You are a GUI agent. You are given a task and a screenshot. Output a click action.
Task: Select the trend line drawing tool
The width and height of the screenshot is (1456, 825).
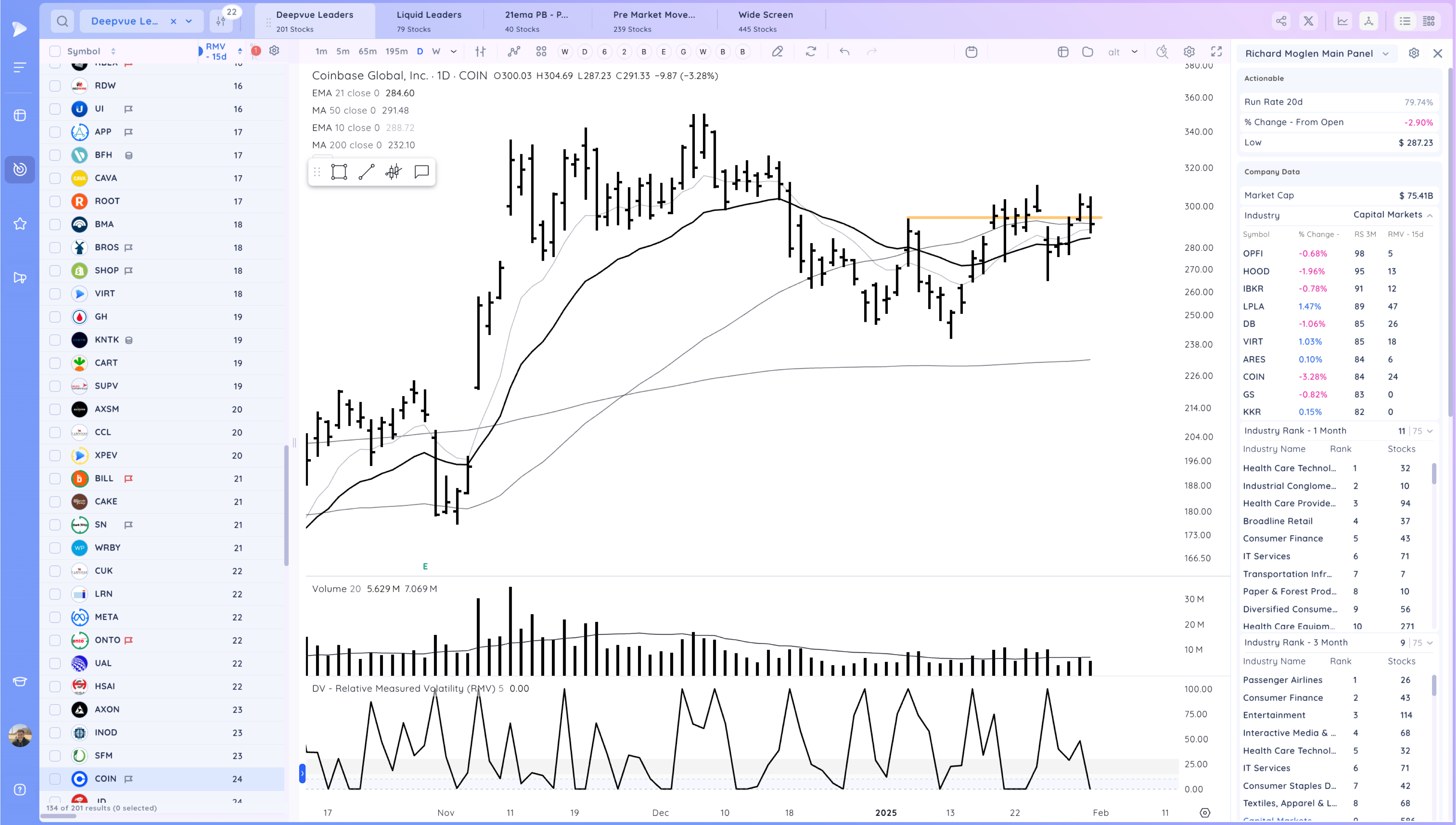click(x=367, y=172)
